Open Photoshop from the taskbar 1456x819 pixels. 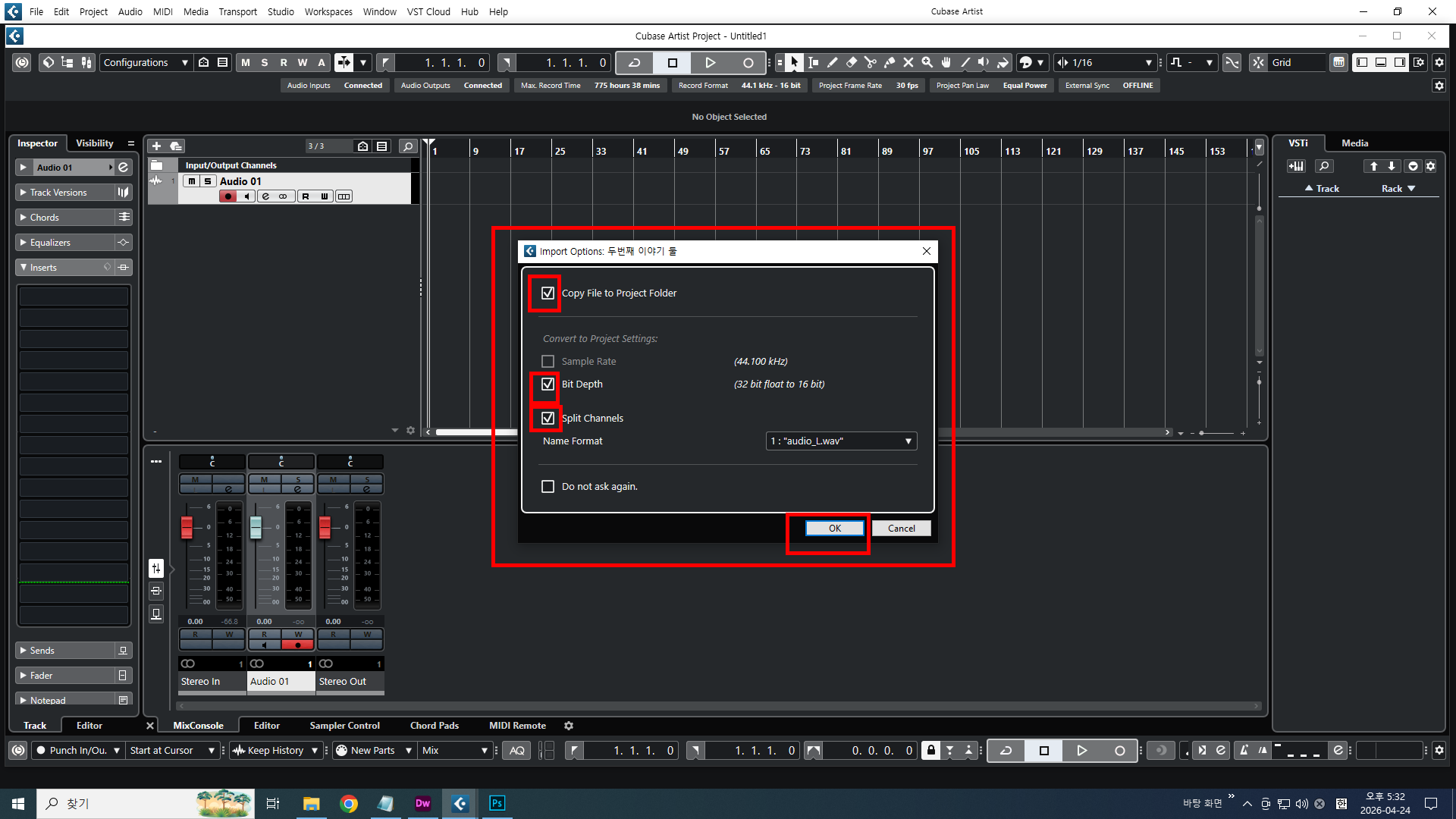point(497,804)
